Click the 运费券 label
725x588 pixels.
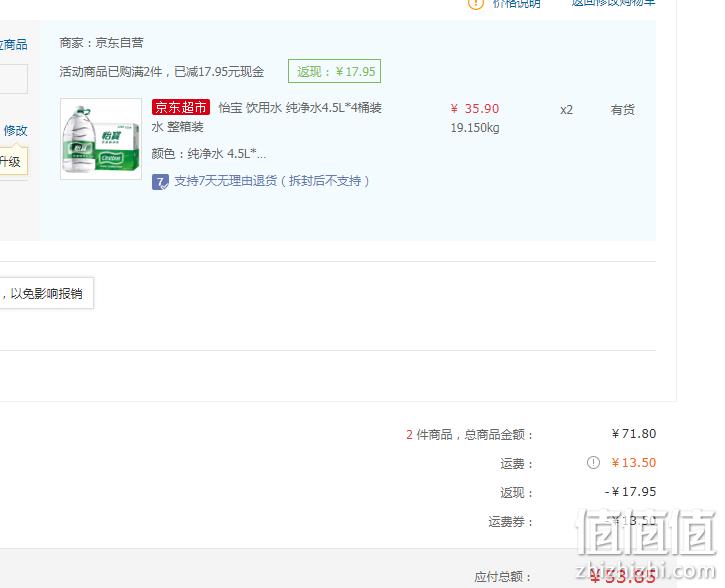[510, 521]
